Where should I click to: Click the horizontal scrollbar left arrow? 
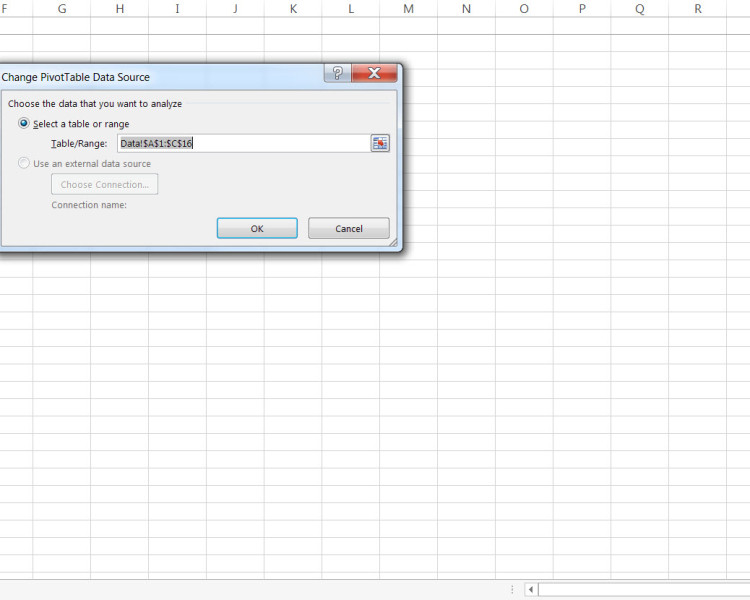pyautogui.click(x=531, y=589)
